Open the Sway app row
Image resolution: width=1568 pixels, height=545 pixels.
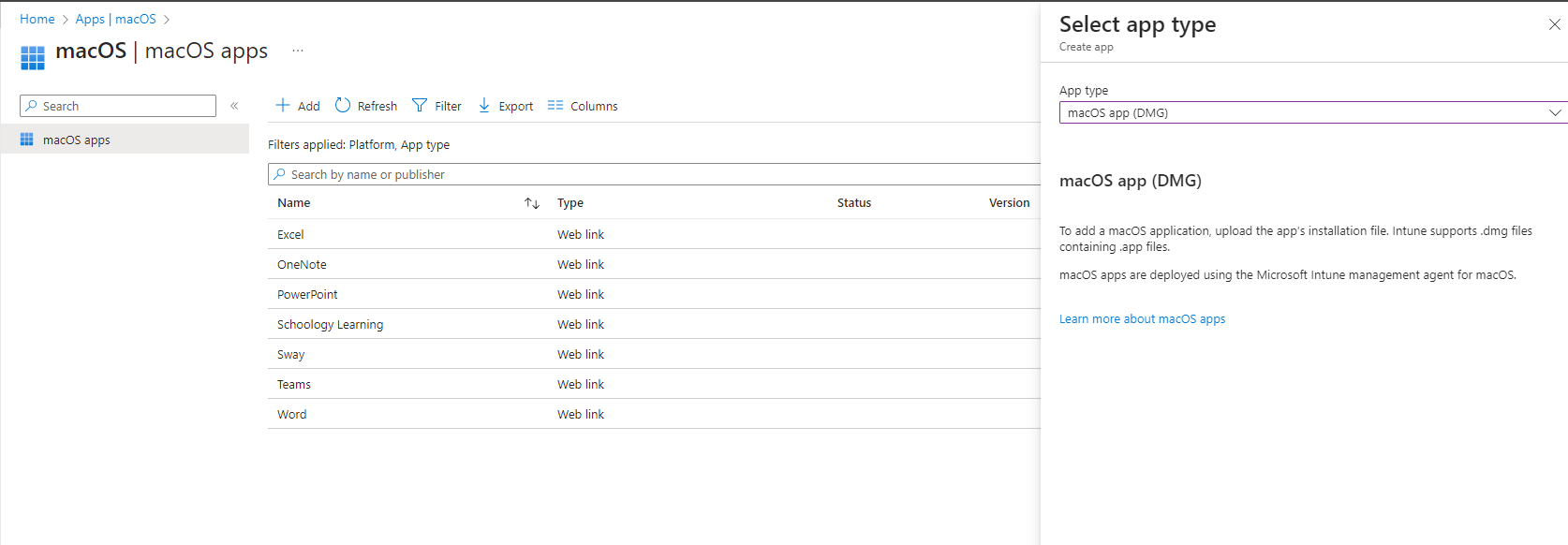click(654, 354)
